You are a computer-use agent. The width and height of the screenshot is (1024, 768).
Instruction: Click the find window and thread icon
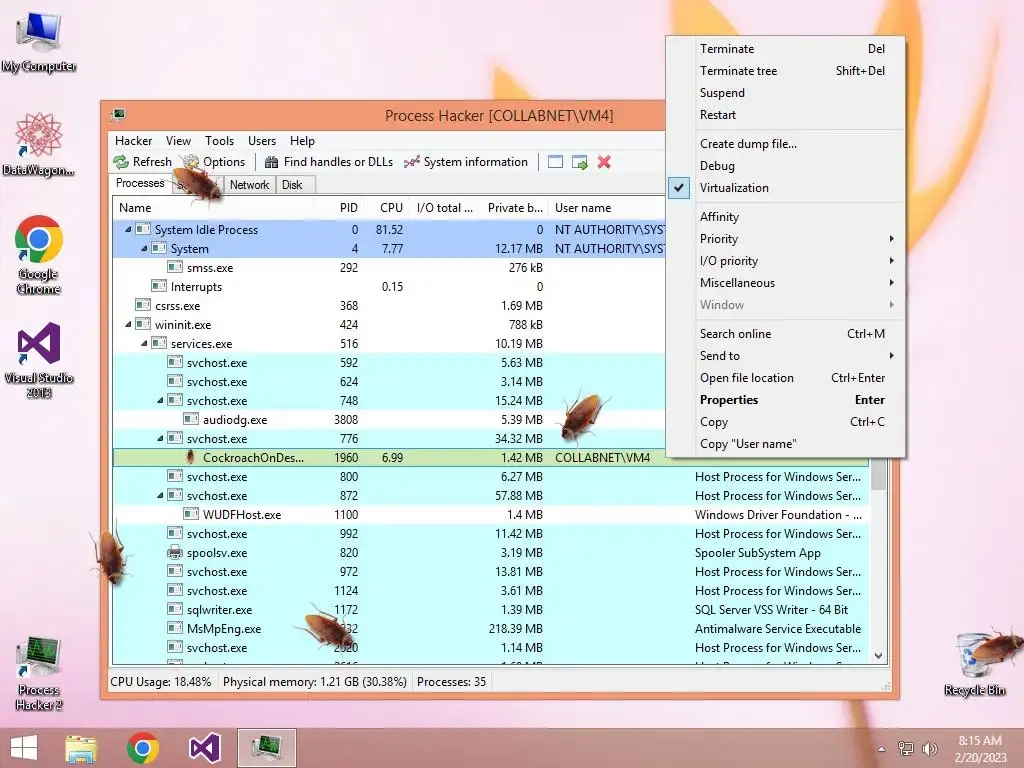(579, 162)
